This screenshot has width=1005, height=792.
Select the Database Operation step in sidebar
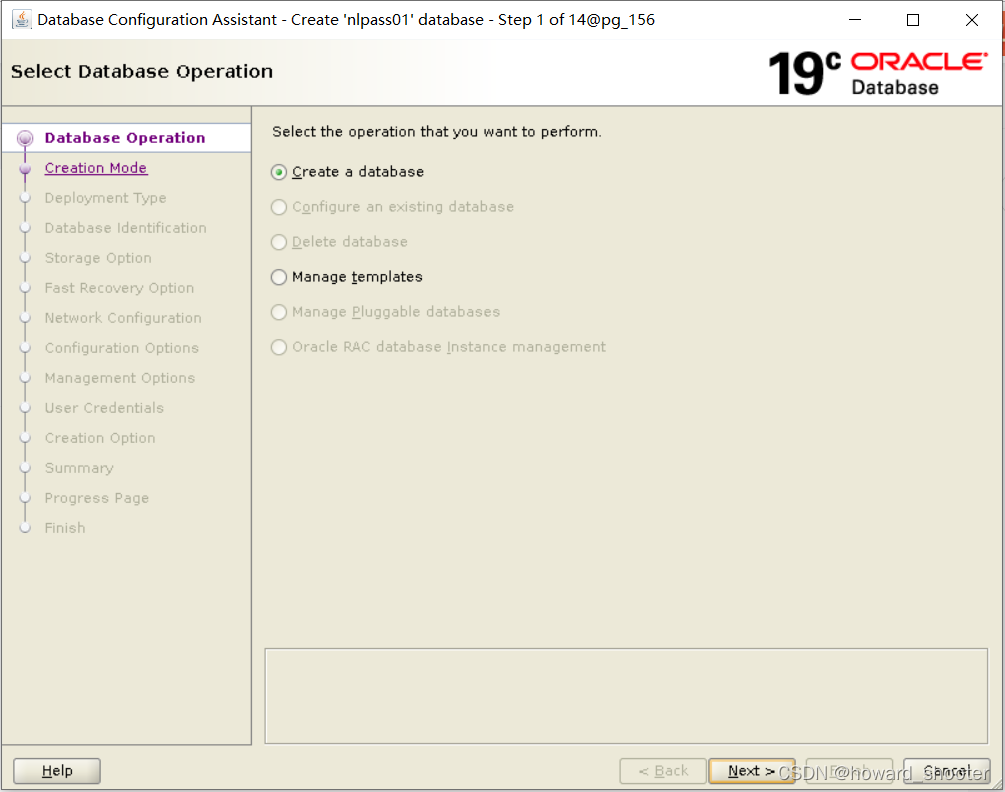point(125,138)
